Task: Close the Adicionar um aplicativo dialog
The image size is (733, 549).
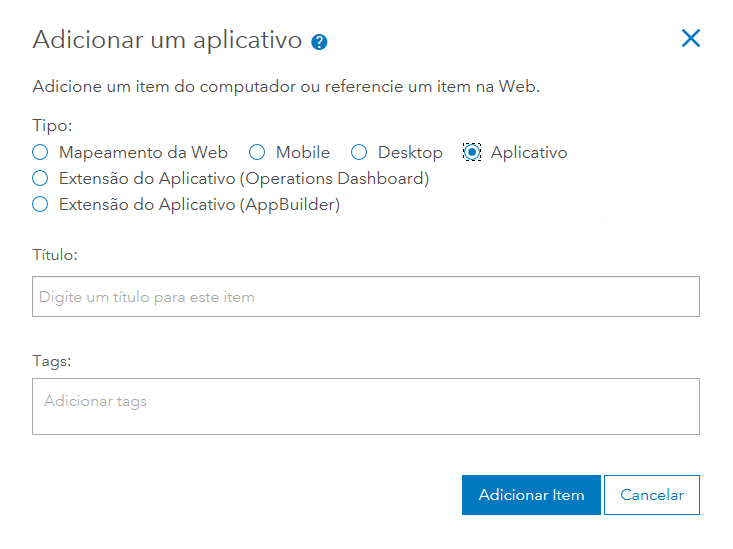Action: coord(690,39)
